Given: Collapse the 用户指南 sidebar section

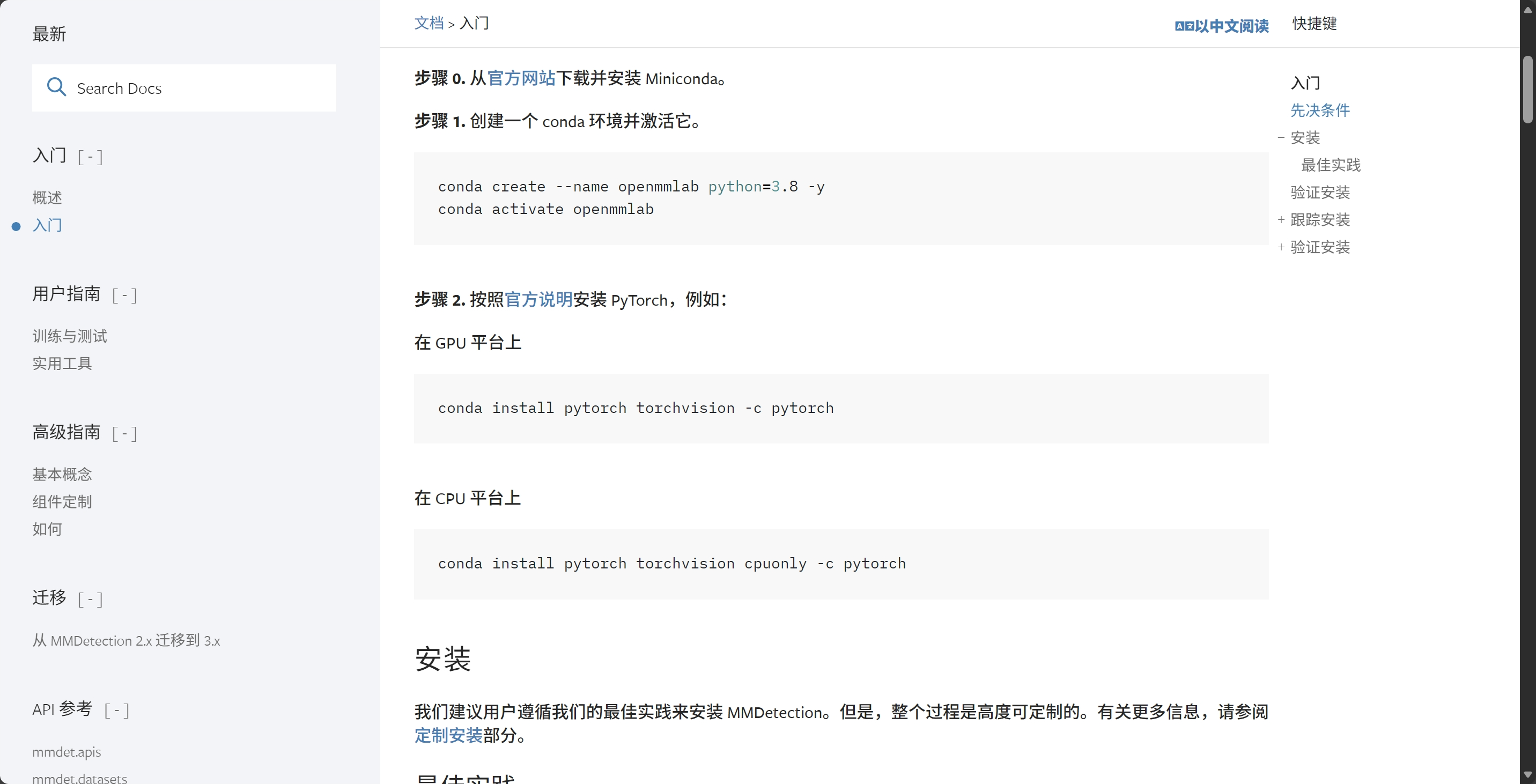Looking at the screenshot, I should [x=124, y=295].
